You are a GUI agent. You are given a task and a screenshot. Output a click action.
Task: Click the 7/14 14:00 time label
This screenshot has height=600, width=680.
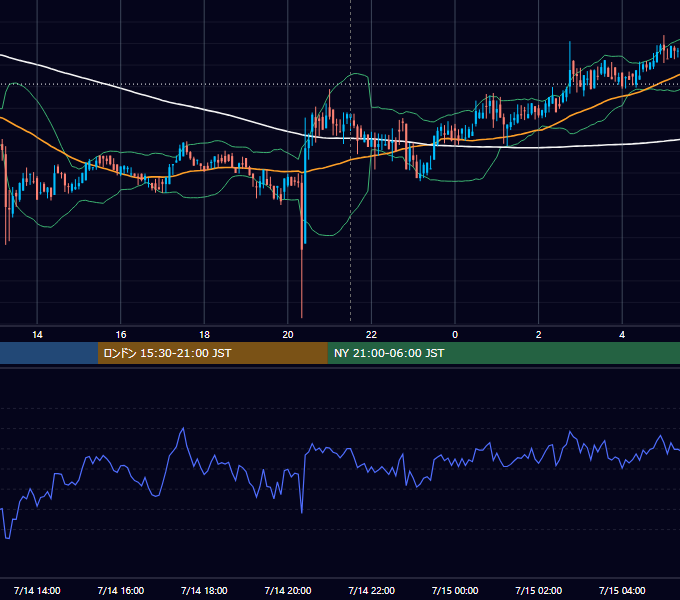(37, 590)
